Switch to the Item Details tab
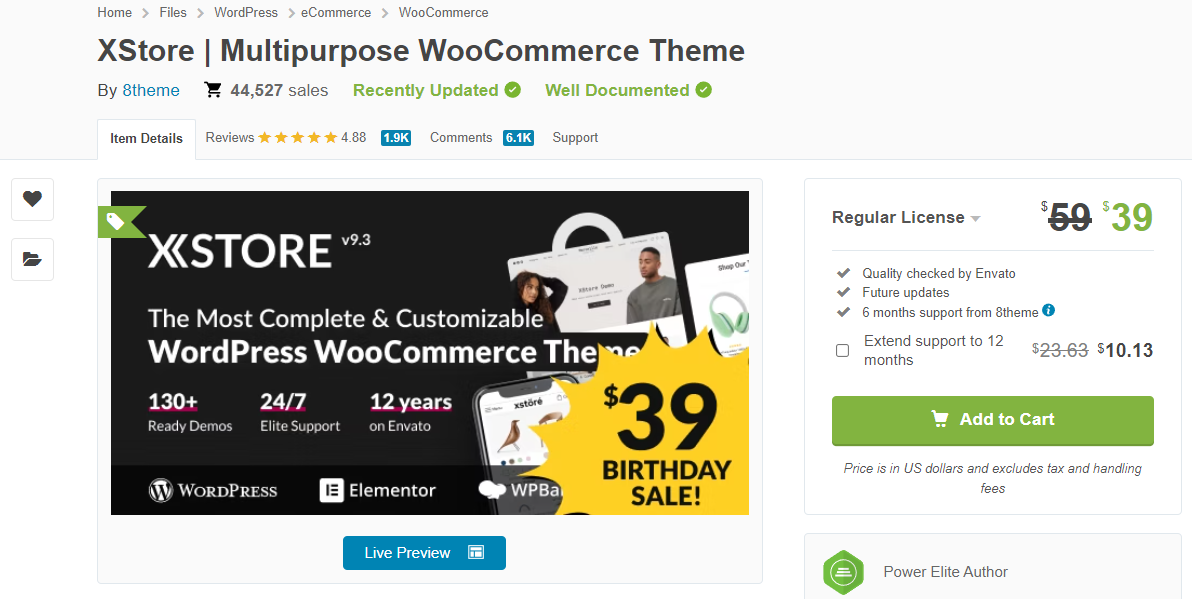Screen dimensions: 1192x599 click(x=146, y=138)
